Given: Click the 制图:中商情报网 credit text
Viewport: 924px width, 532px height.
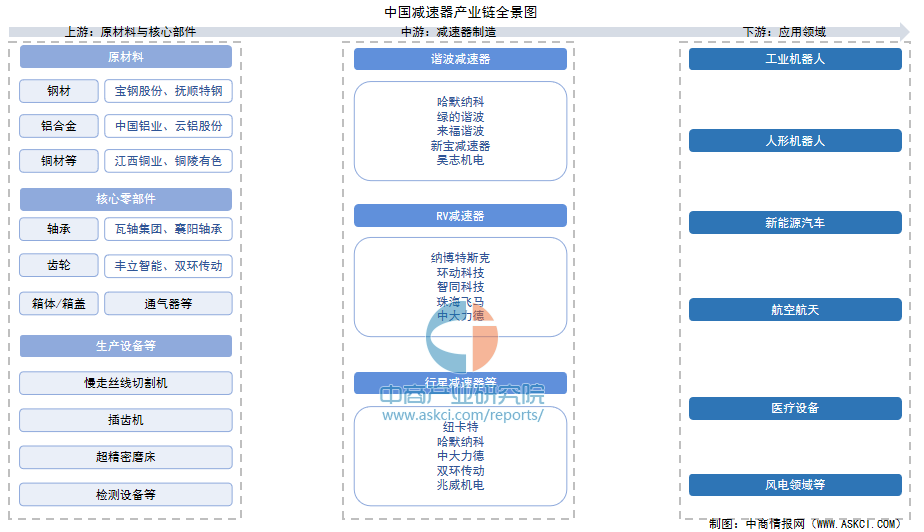Looking at the screenshot, I should (806, 524).
